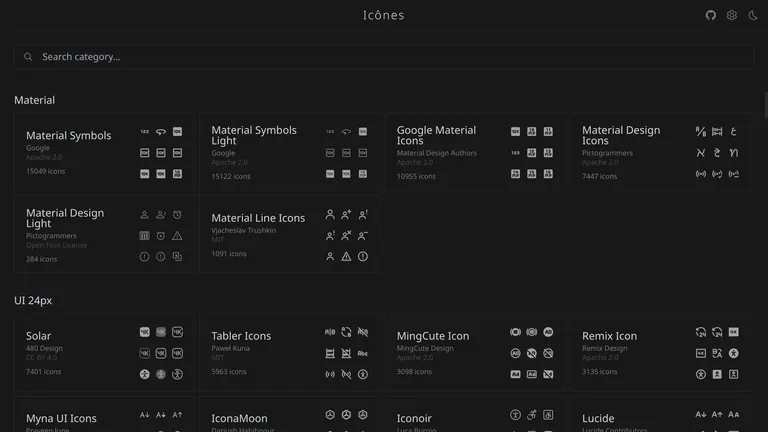The image size is (768, 432).
Task: Click the first accessibility icon in Solar card
Action: pos(144,374)
